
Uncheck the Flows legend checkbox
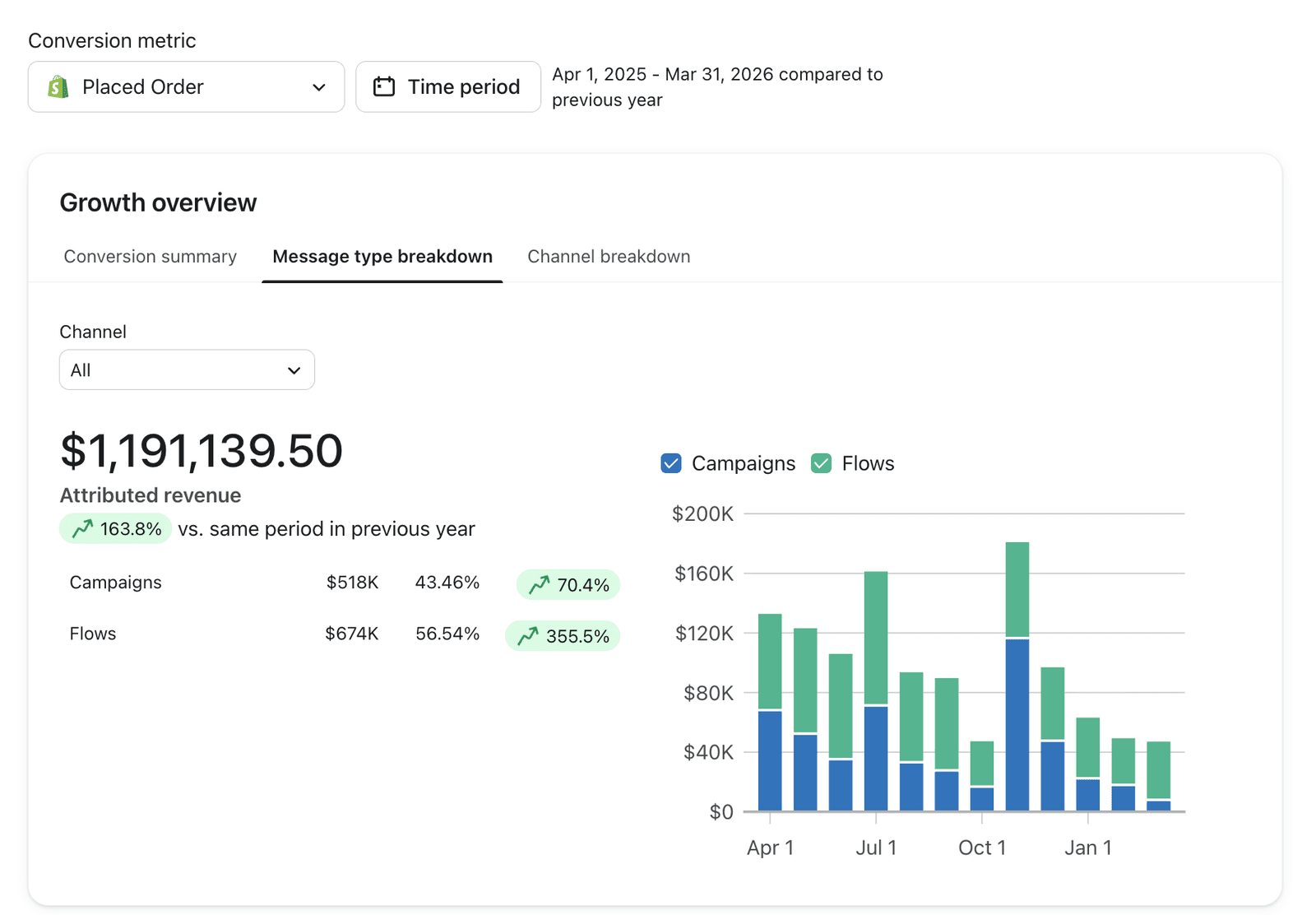[x=821, y=463]
